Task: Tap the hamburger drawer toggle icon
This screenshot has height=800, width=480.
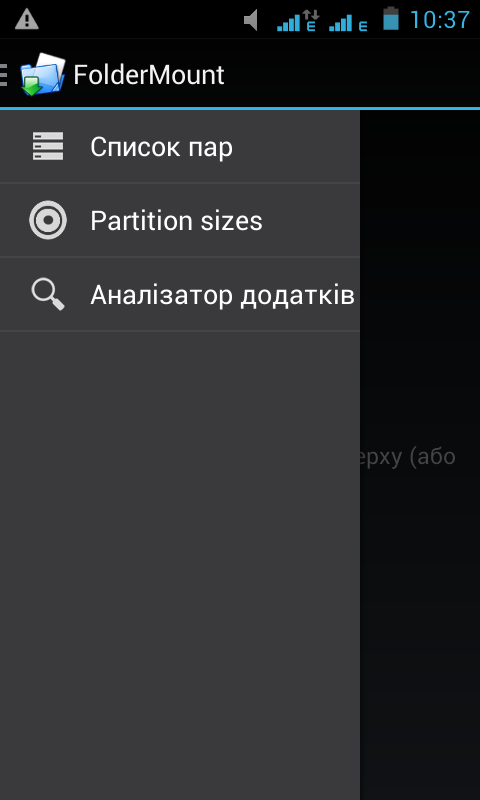Action: tap(4, 75)
